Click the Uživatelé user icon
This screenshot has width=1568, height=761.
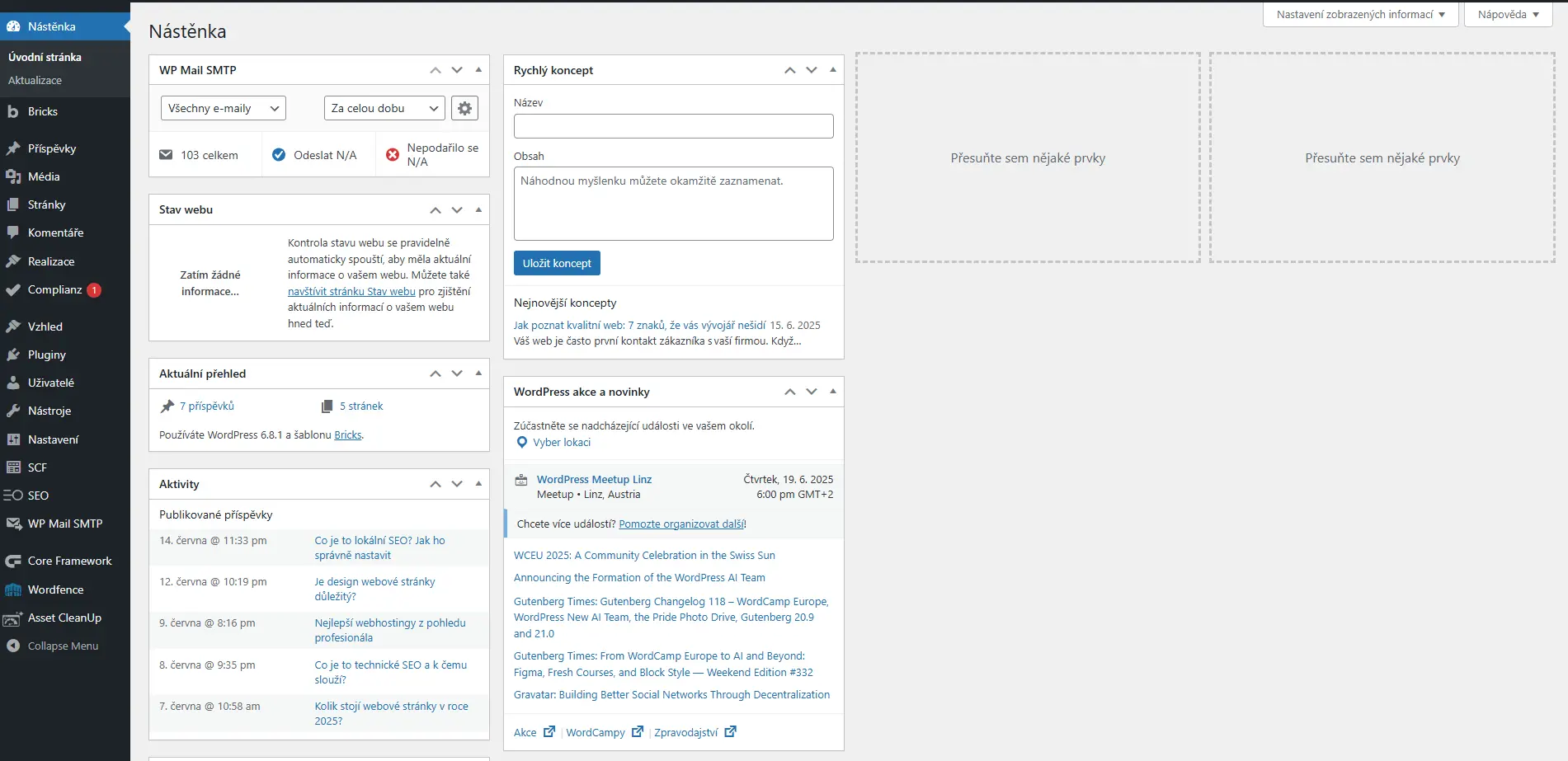click(x=13, y=383)
